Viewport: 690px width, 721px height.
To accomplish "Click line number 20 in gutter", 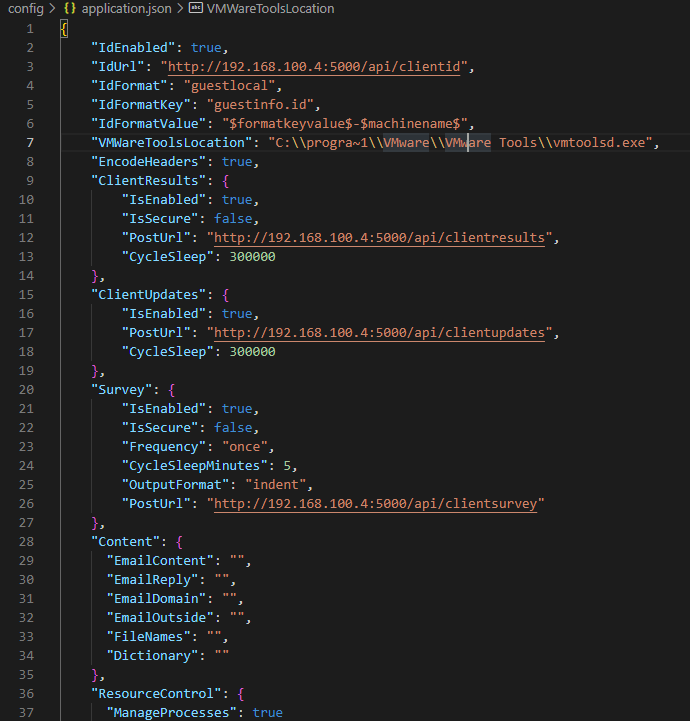I will pos(26,389).
